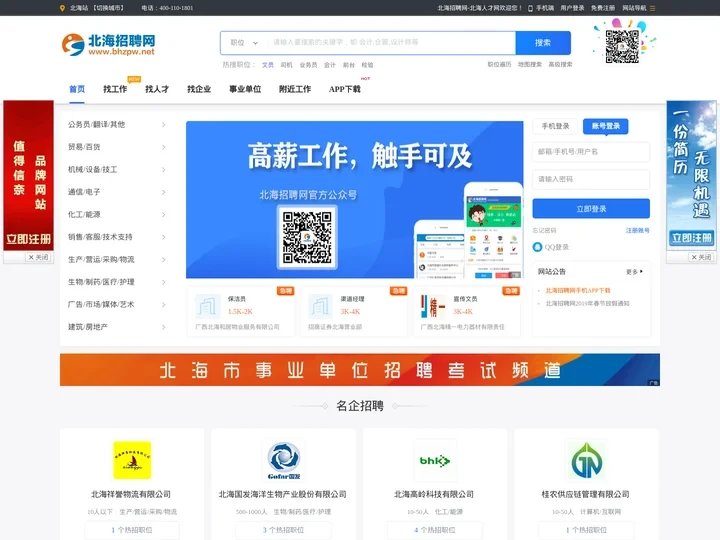Image resolution: width=720 pixels, height=540 pixels.
Task: Click the search keyword input field
Action: coord(391,43)
